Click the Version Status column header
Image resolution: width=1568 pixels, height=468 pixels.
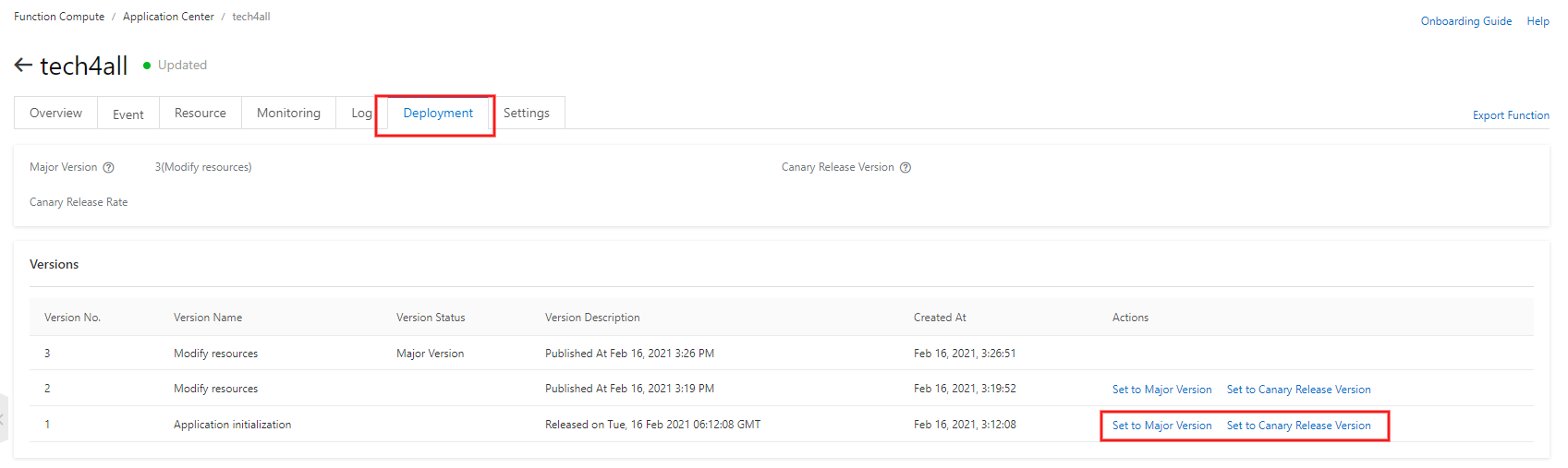(431, 318)
